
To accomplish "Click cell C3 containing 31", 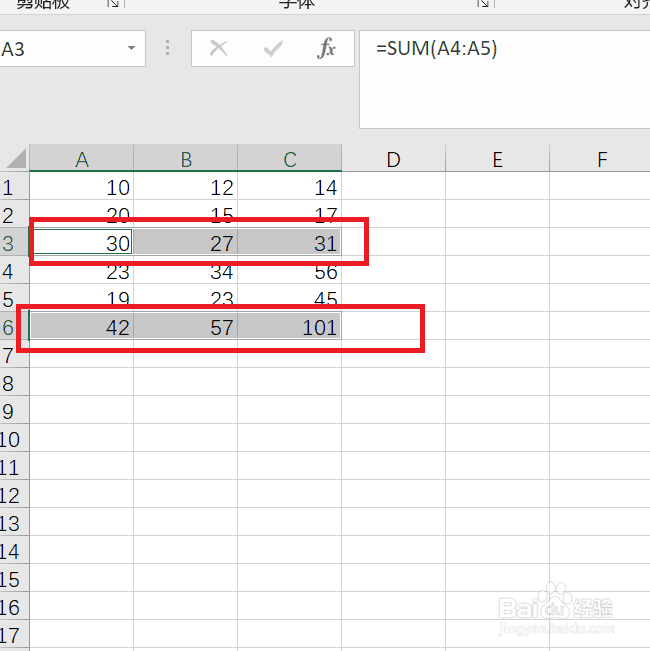I will tap(290, 242).
